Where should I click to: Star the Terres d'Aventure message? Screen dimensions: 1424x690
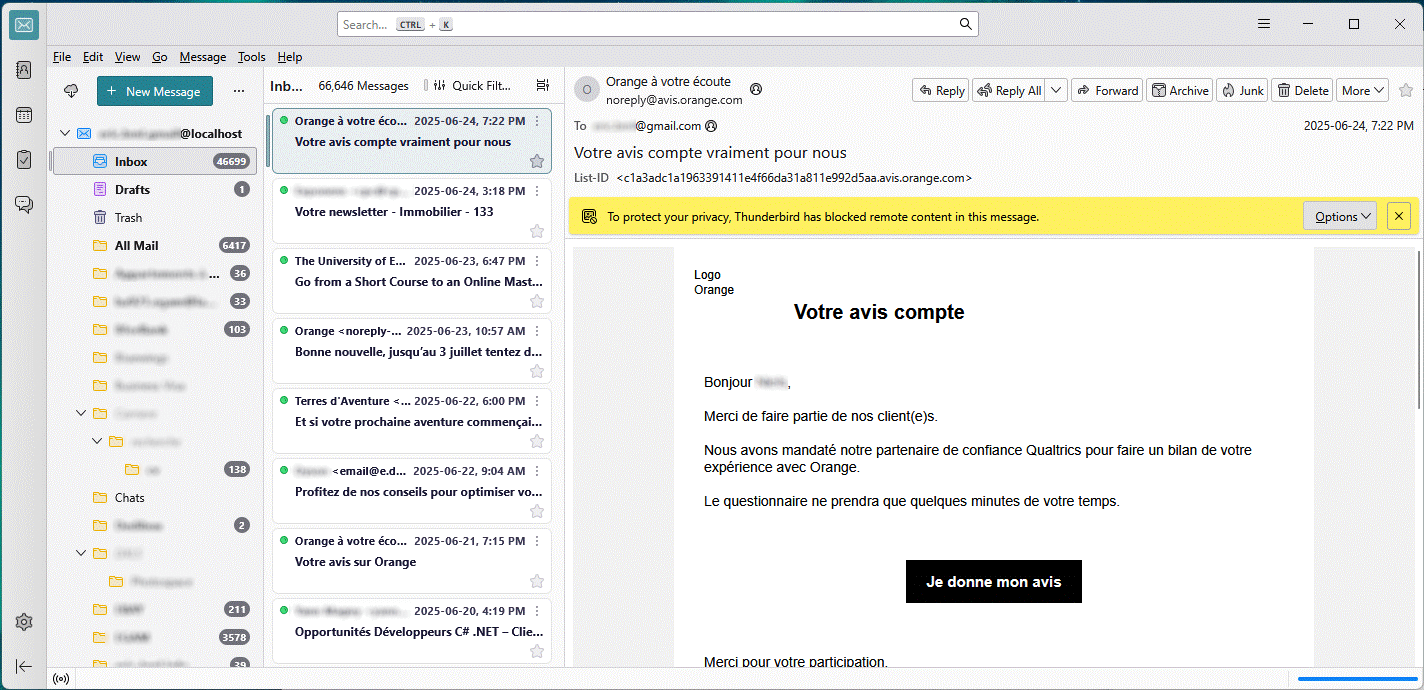point(537,441)
